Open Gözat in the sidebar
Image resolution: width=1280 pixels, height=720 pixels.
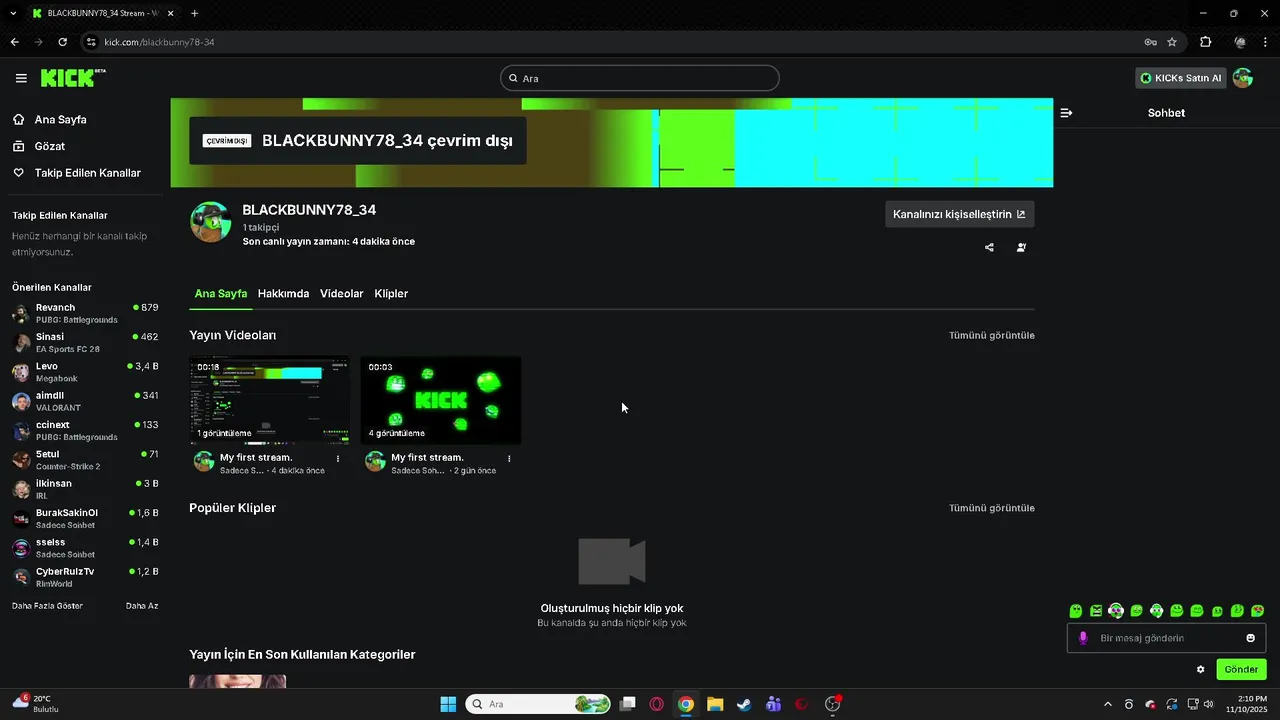pos(49,146)
